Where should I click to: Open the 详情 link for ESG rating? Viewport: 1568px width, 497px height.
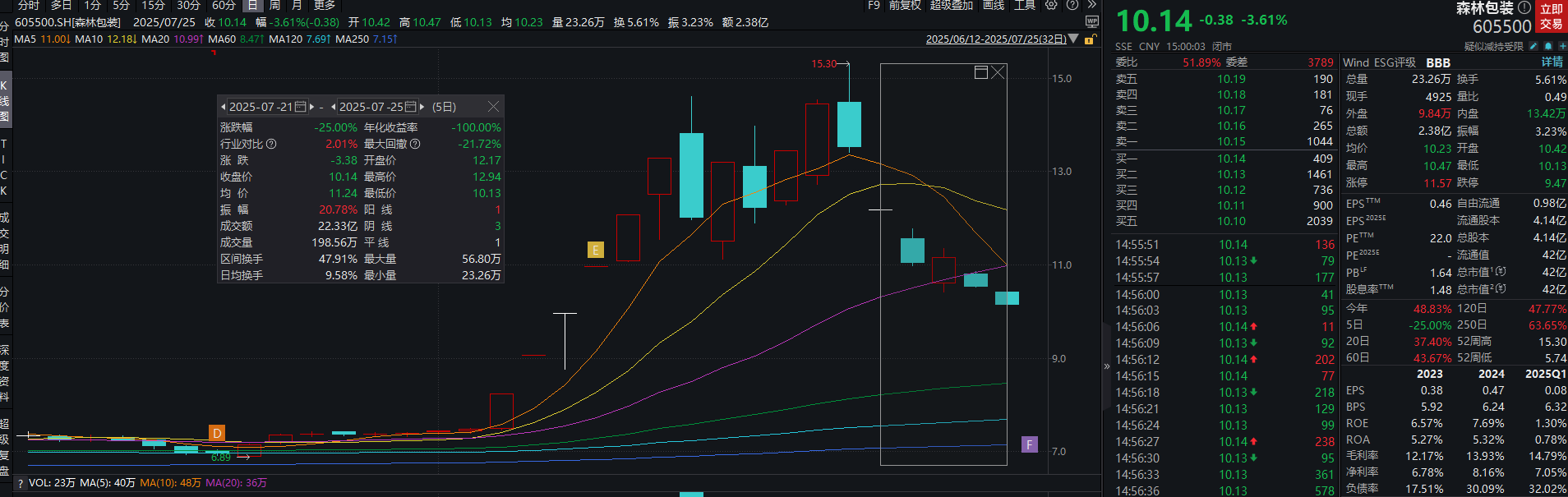(x=1552, y=62)
